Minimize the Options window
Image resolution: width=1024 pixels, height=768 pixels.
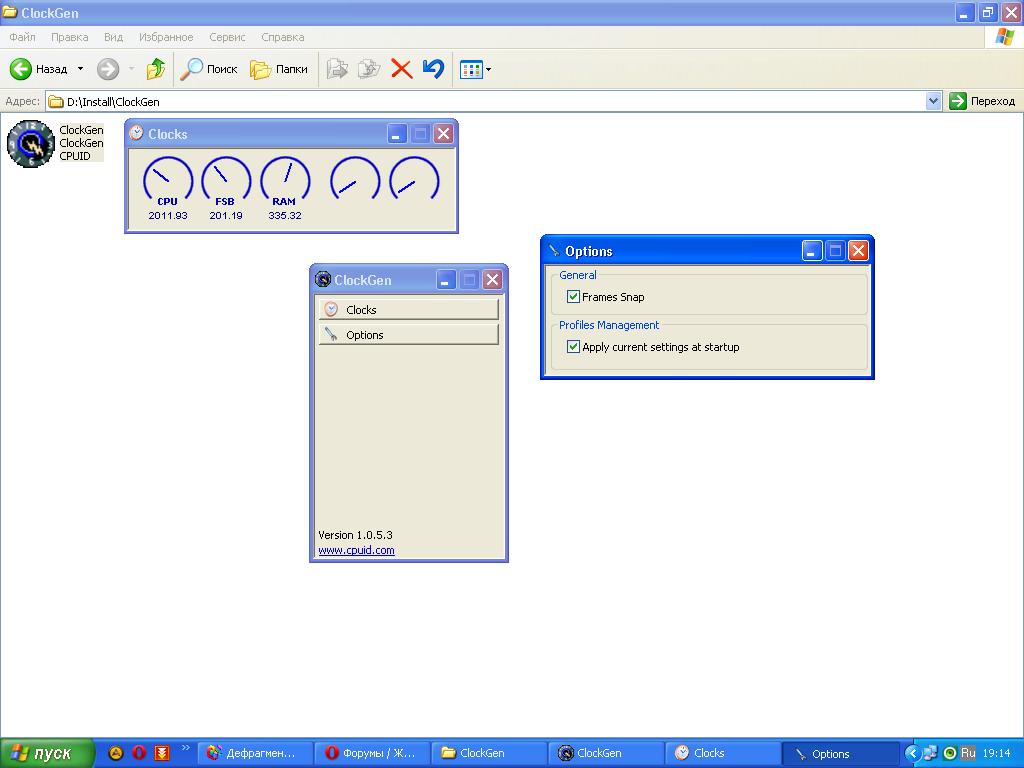(x=812, y=251)
